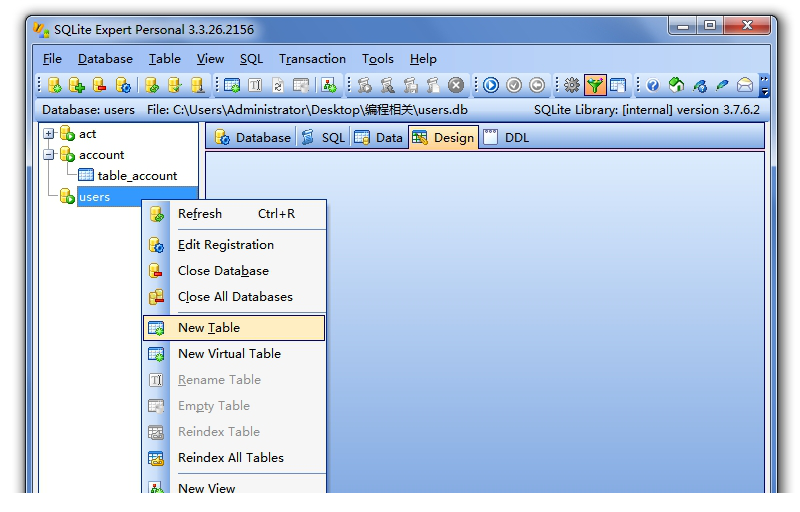The image size is (800, 512).
Task: Open the SQL menu in the menu bar
Action: (251, 59)
